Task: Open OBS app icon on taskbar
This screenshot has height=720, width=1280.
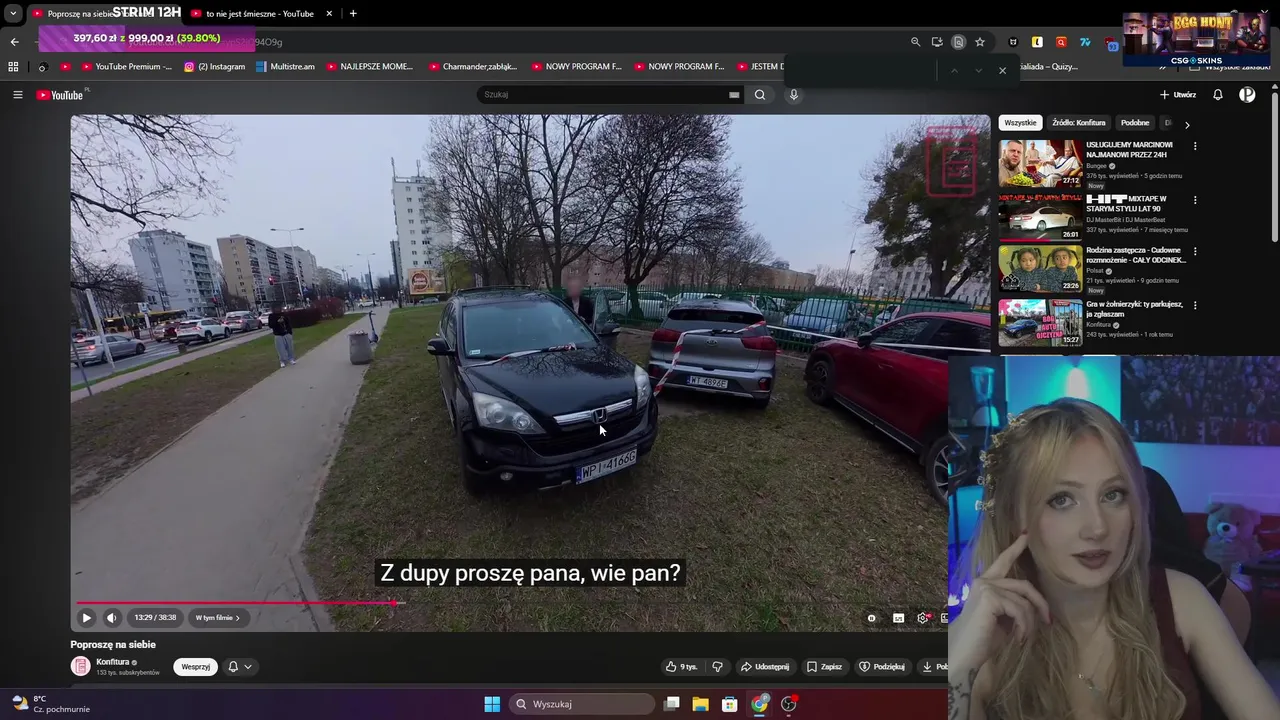Action: point(789,704)
